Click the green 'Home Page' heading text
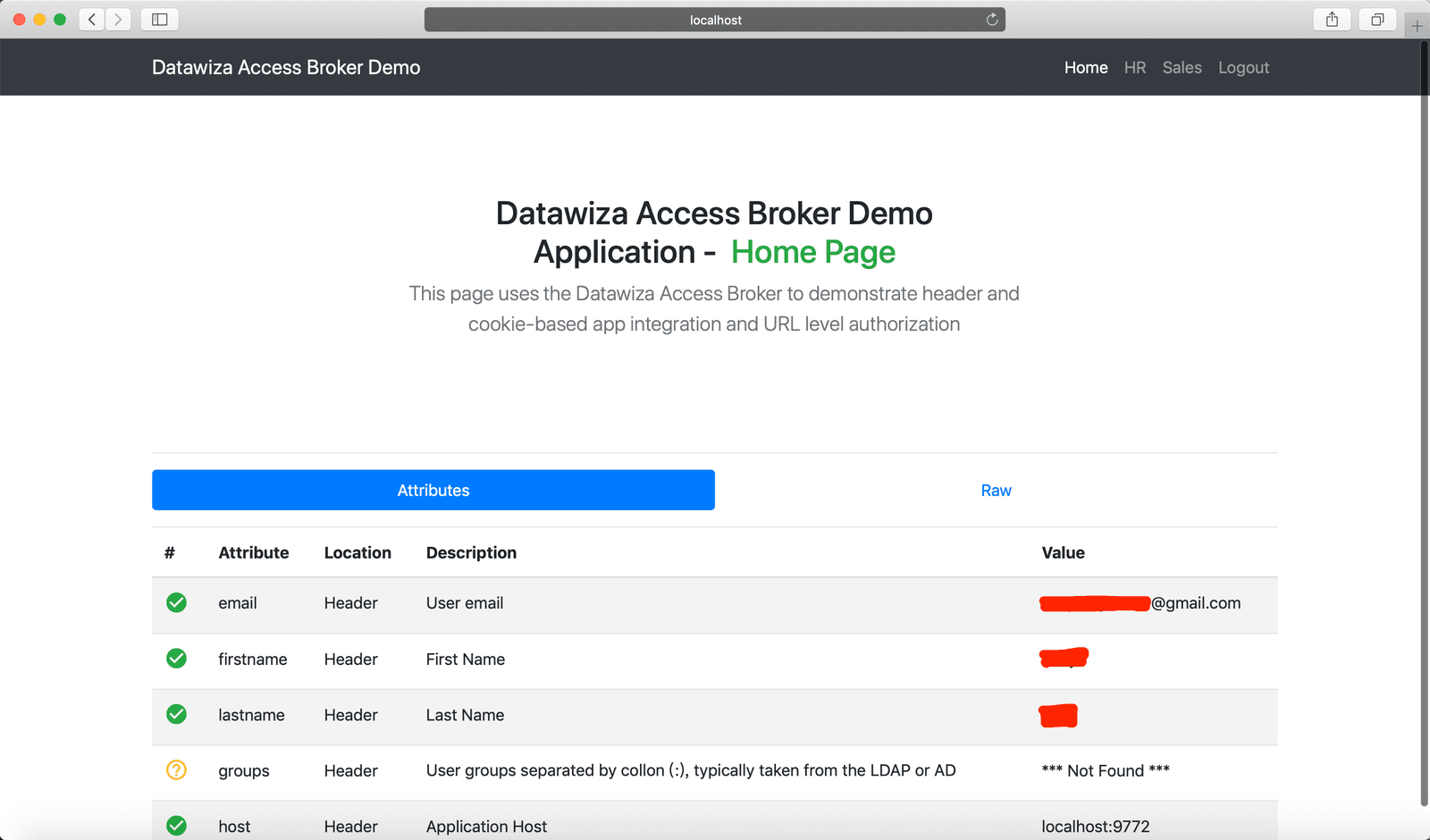 coord(813,252)
